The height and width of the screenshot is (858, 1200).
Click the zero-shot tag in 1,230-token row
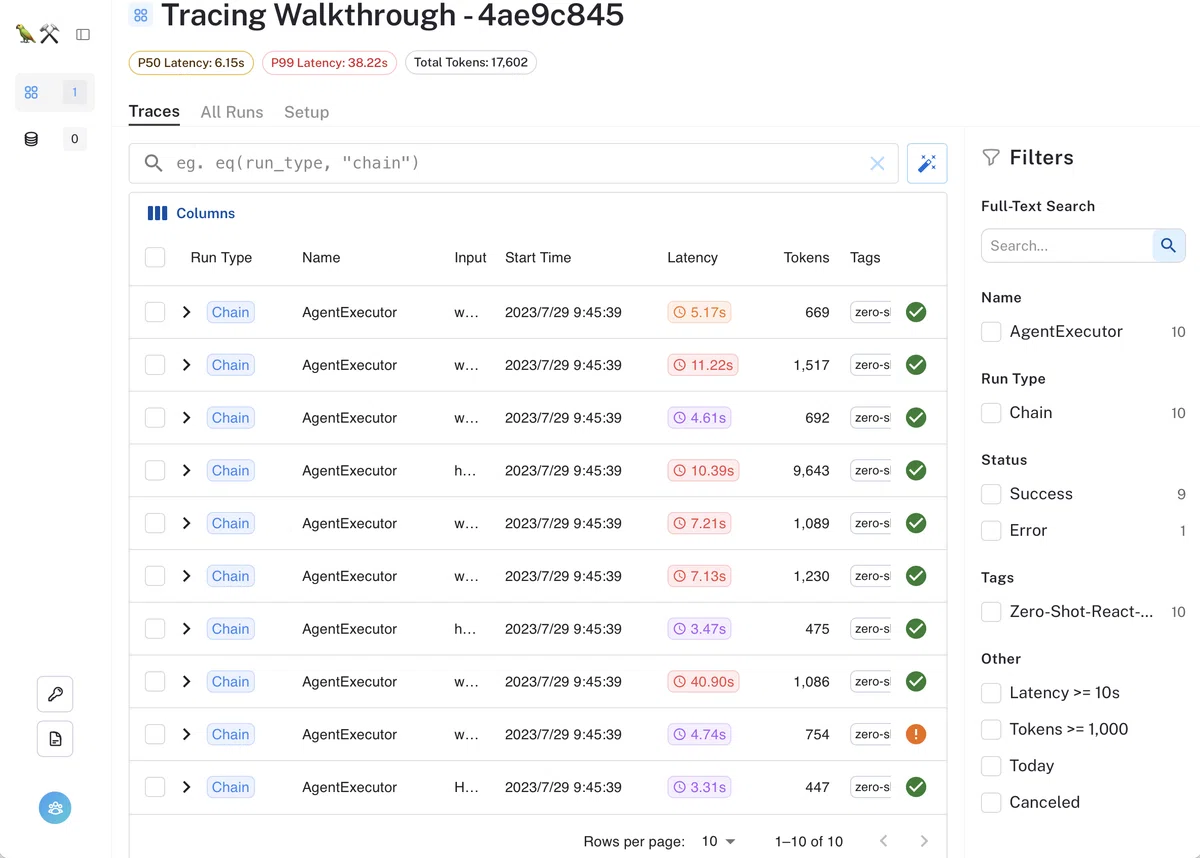870,576
